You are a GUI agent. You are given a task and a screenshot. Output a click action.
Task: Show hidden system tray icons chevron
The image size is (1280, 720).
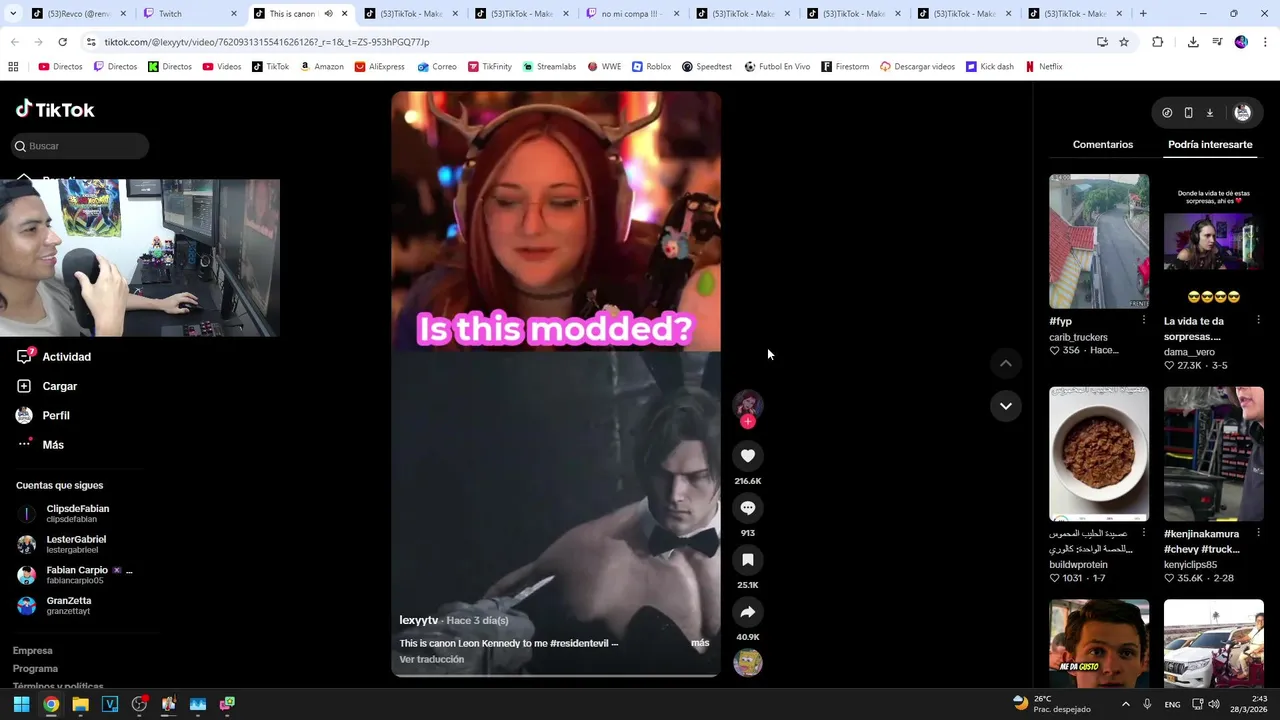click(1125, 704)
